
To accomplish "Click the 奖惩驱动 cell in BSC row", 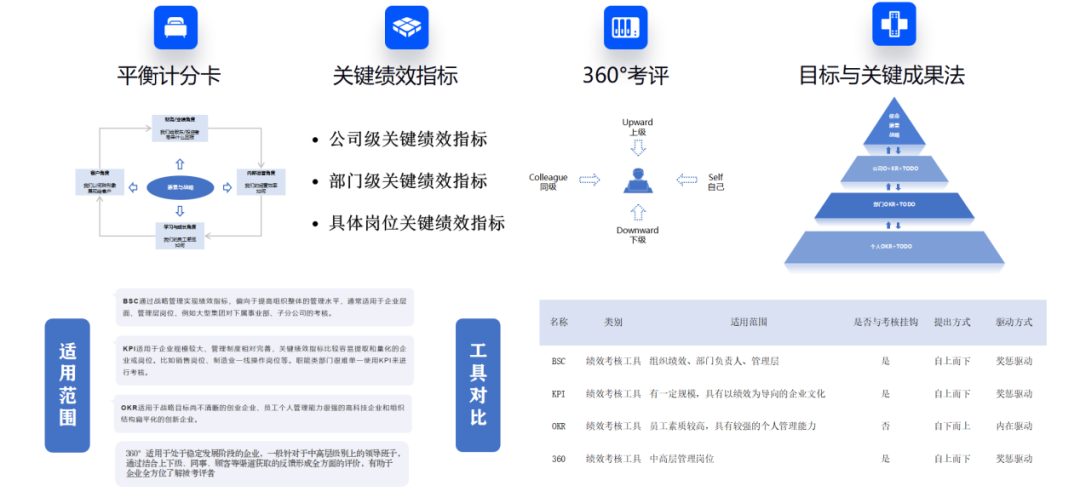I will [1015, 361].
